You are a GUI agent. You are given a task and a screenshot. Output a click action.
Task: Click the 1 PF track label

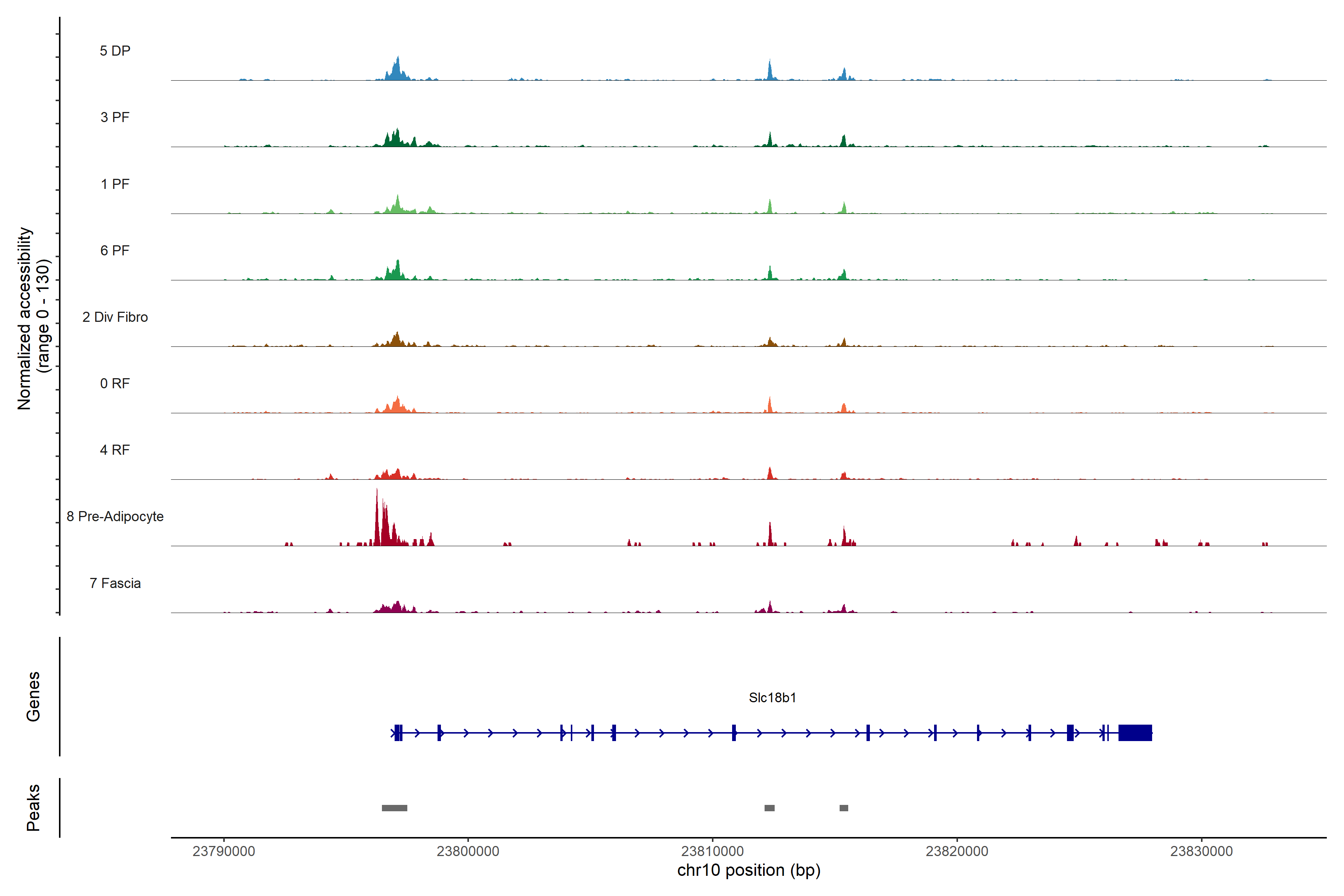(115, 184)
